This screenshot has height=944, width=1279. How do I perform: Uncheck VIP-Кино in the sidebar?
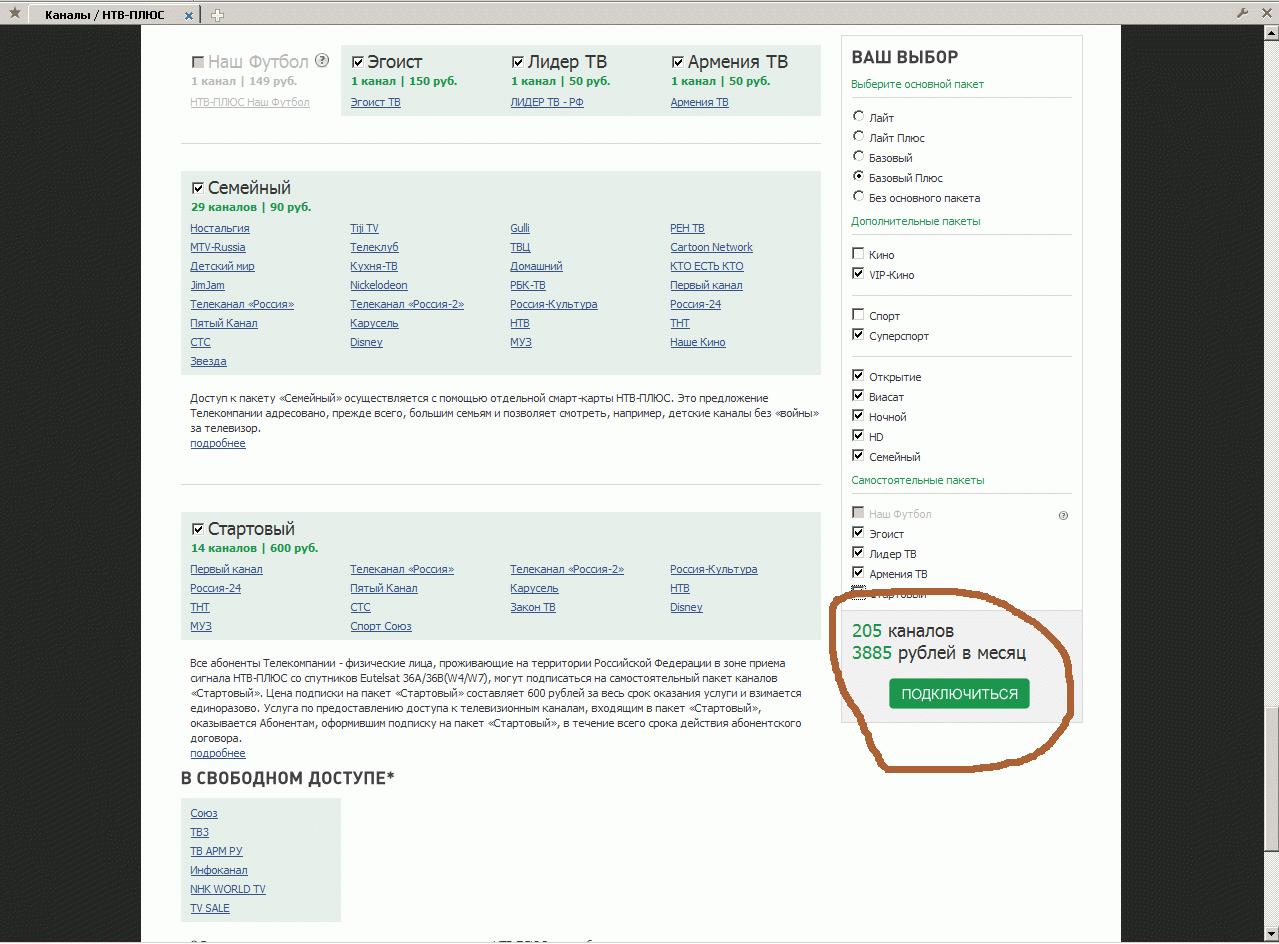[x=858, y=273]
